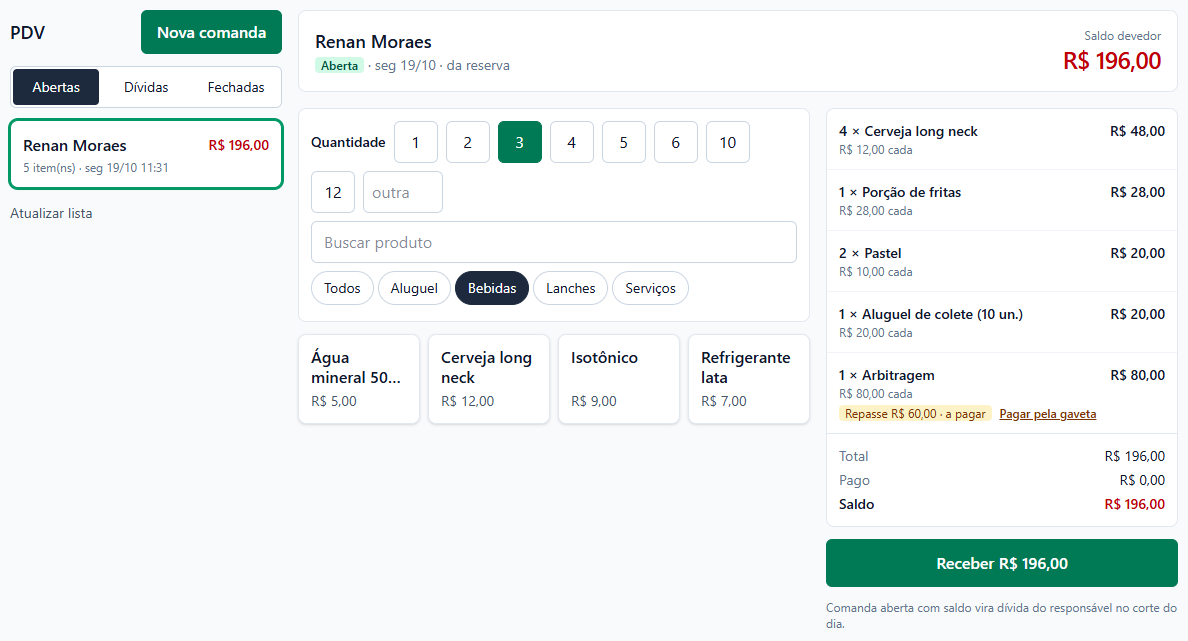Choose quantity 4
The height and width of the screenshot is (641, 1188).
point(571,142)
